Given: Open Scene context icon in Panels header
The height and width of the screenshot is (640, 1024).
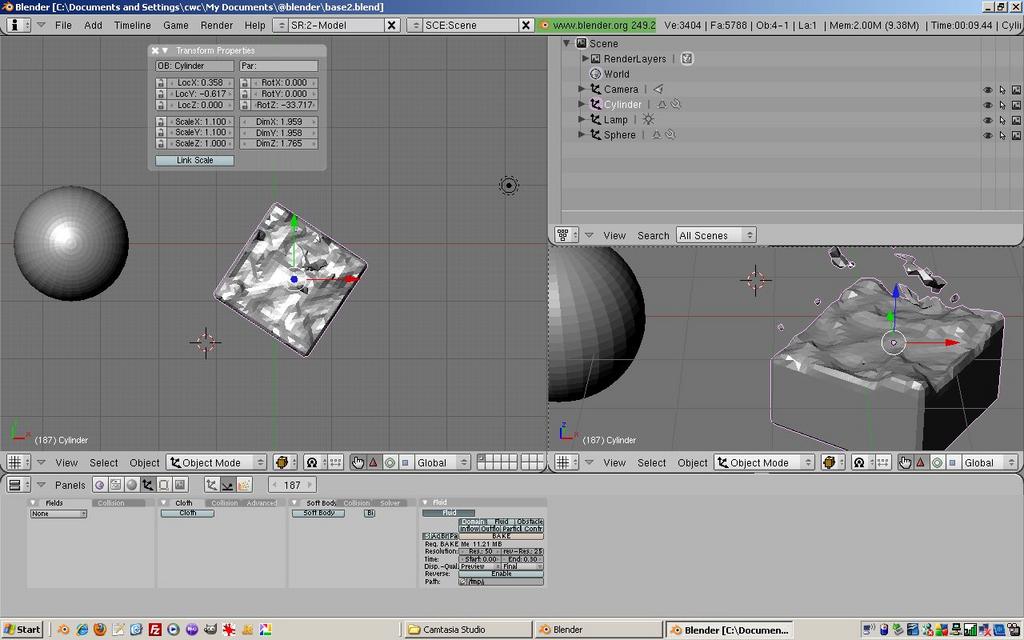Looking at the screenshot, I should pos(180,485).
